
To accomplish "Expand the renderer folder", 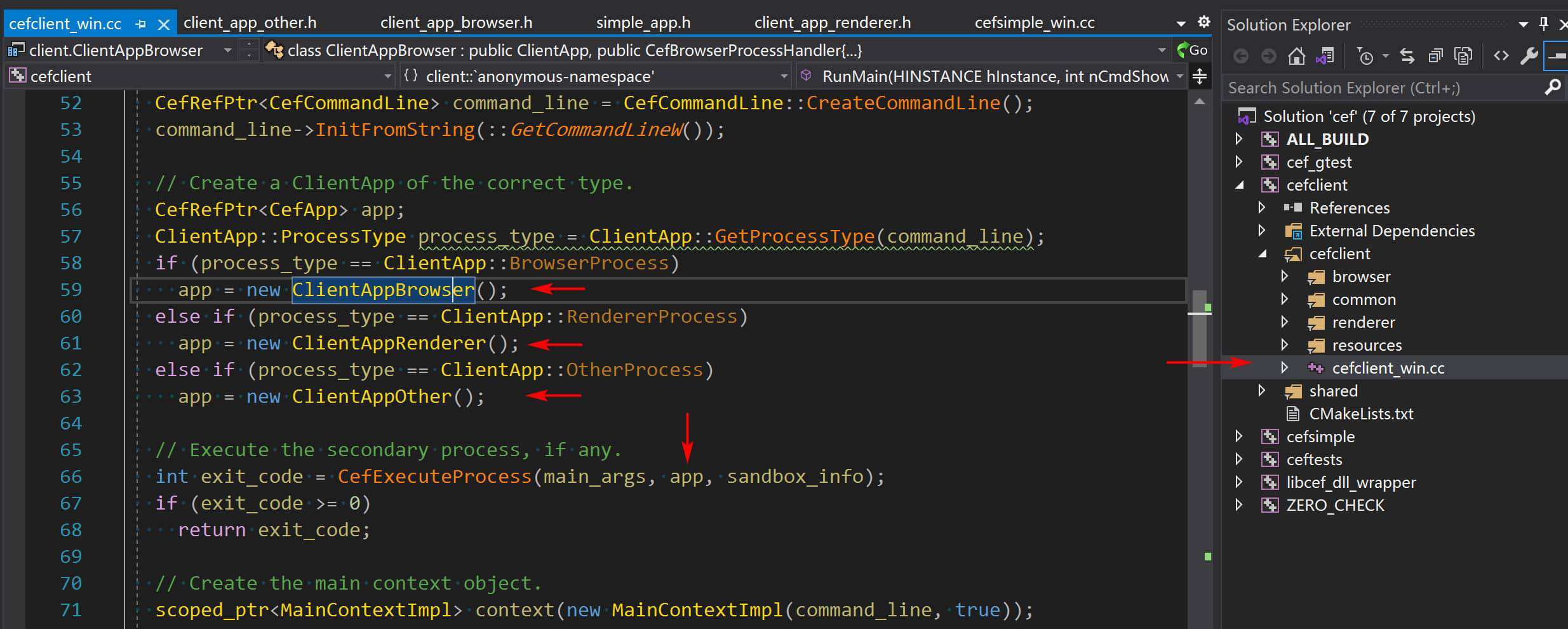I will 1285,321.
